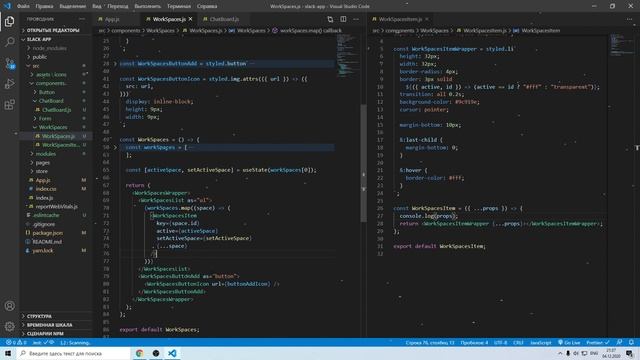The height and width of the screenshot is (360, 640).
Task: Open the Manage gear icon
Action: pyautogui.click(x=9, y=326)
